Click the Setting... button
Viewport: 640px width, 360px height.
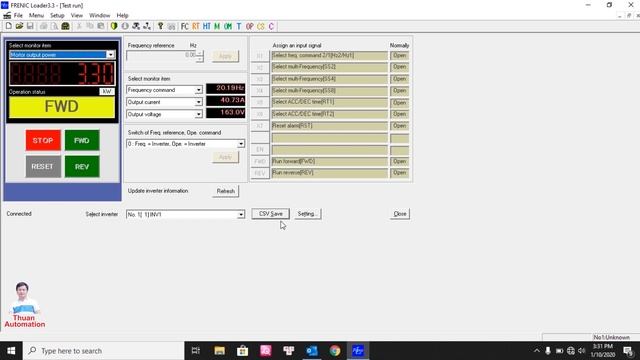[x=308, y=214]
